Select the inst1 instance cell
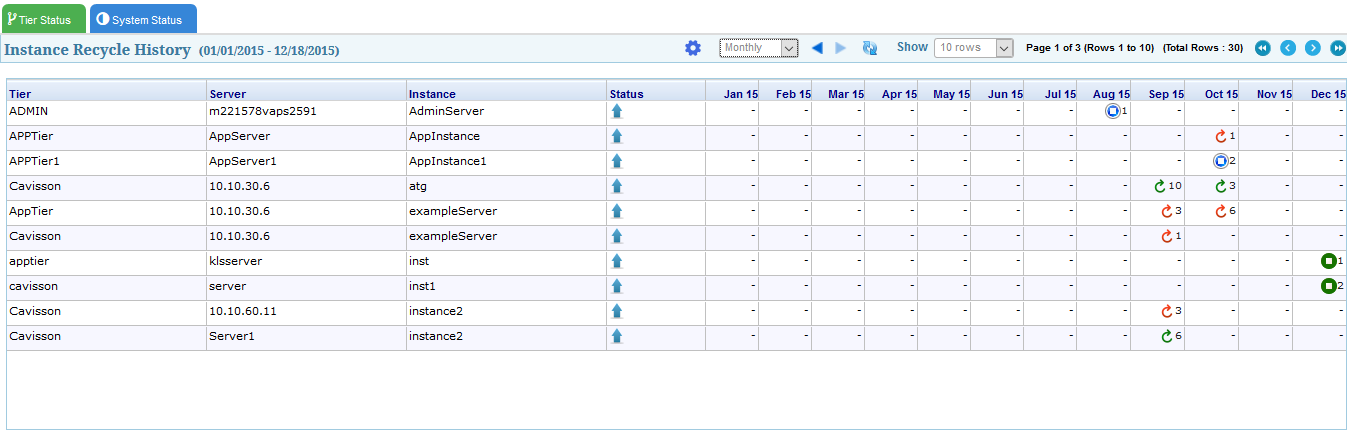 [x=506, y=286]
